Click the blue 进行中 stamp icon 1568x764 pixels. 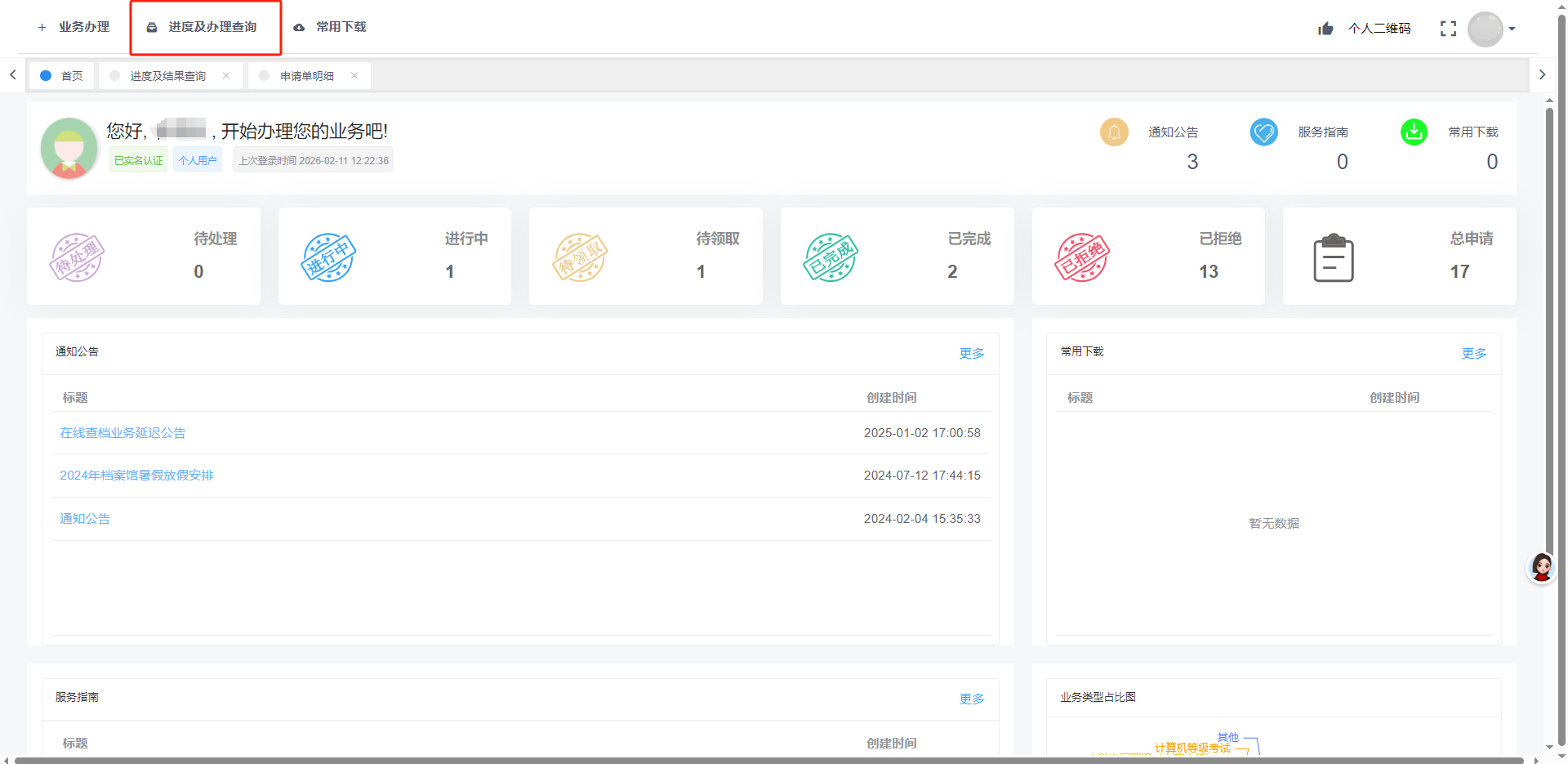click(x=328, y=257)
